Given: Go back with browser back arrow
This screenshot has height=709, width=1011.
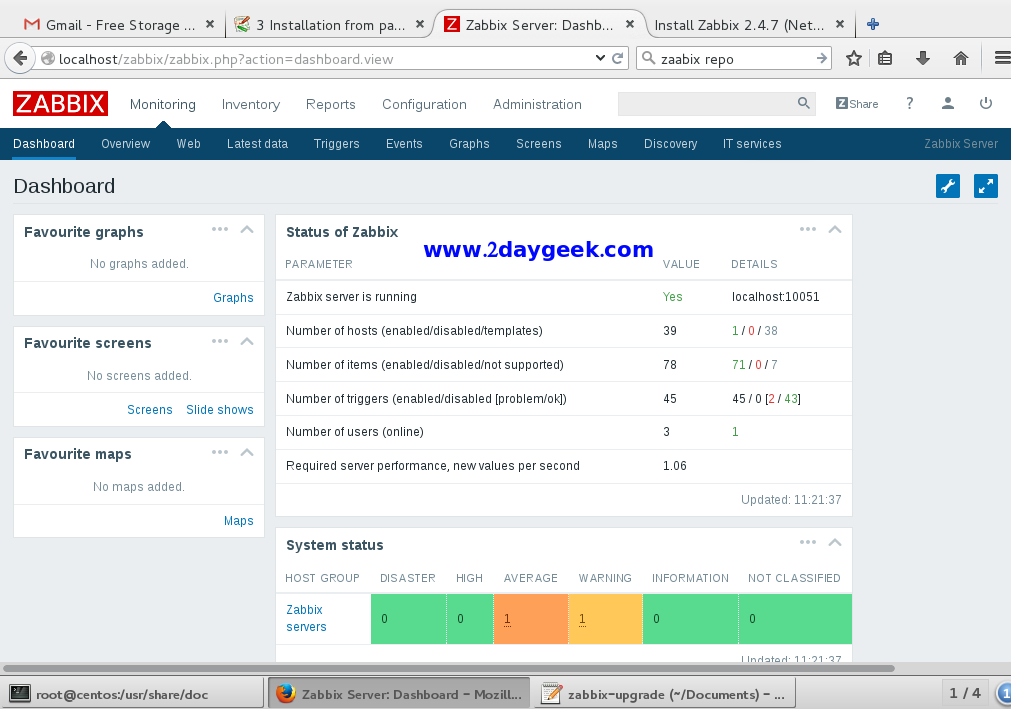Looking at the screenshot, I should point(20,59).
